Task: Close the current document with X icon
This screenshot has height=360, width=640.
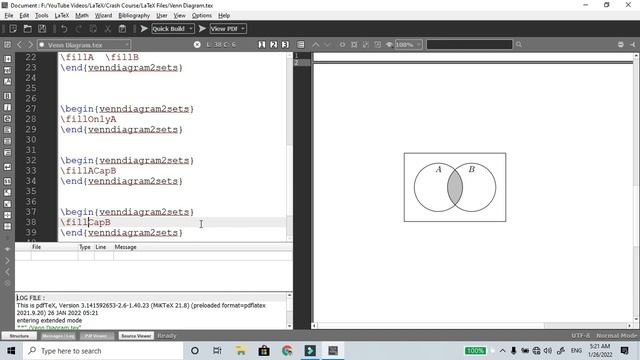Action: (x=197, y=44)
